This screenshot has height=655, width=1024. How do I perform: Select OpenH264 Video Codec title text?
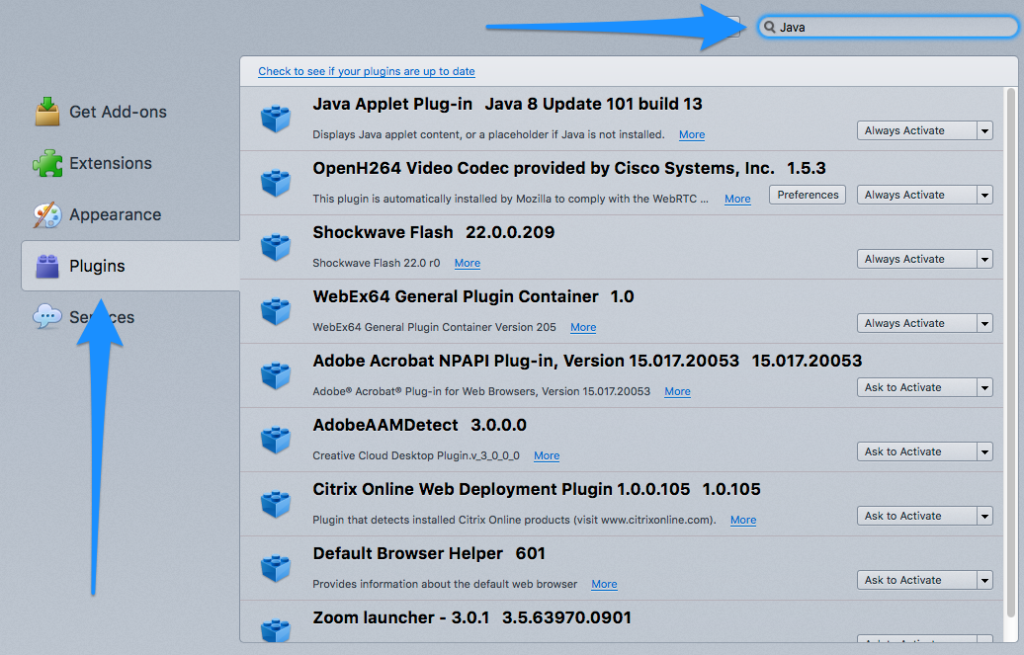point(569,168)
